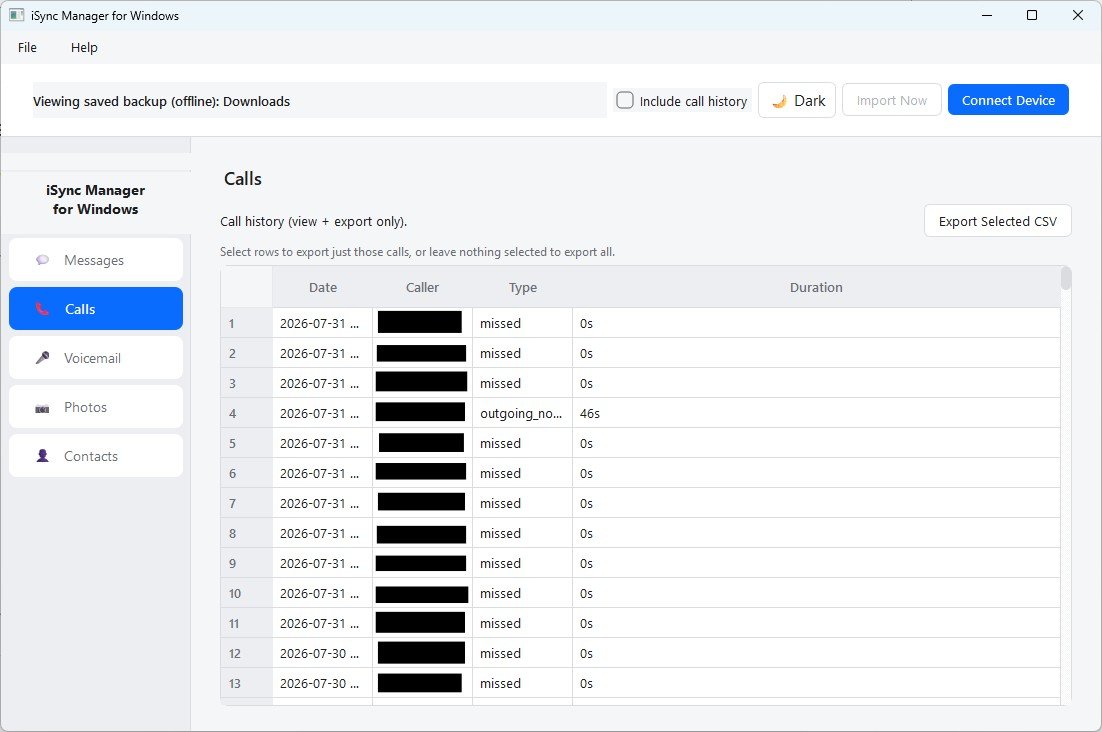Click the date cell in row 1
Screen dimensions: 1102x732
coord(323,323)
